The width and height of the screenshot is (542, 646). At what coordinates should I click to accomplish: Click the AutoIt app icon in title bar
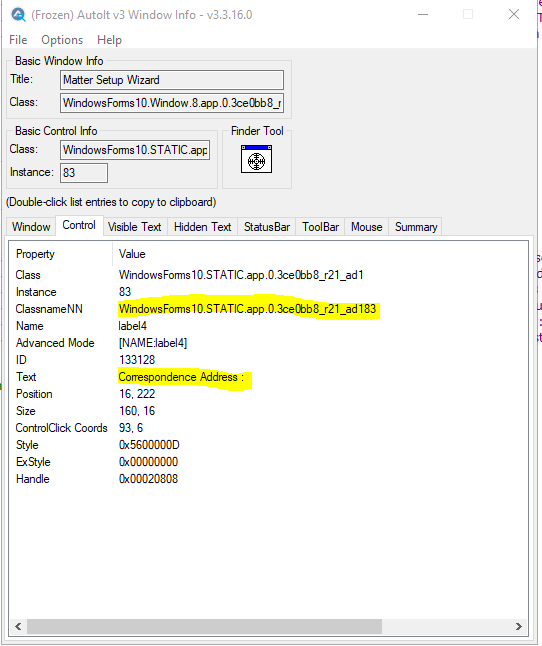point(18,15)
